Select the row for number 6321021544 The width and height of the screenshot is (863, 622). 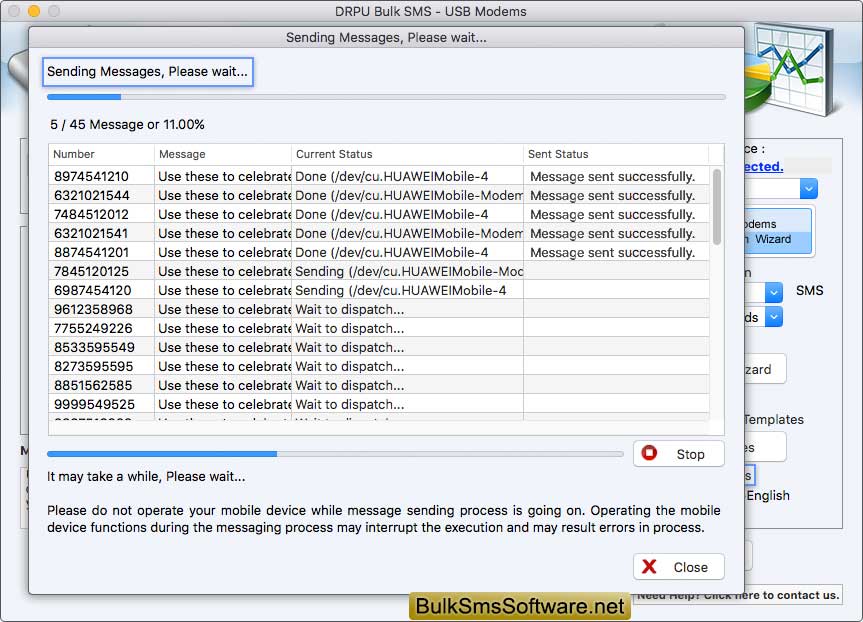(379, 195)
